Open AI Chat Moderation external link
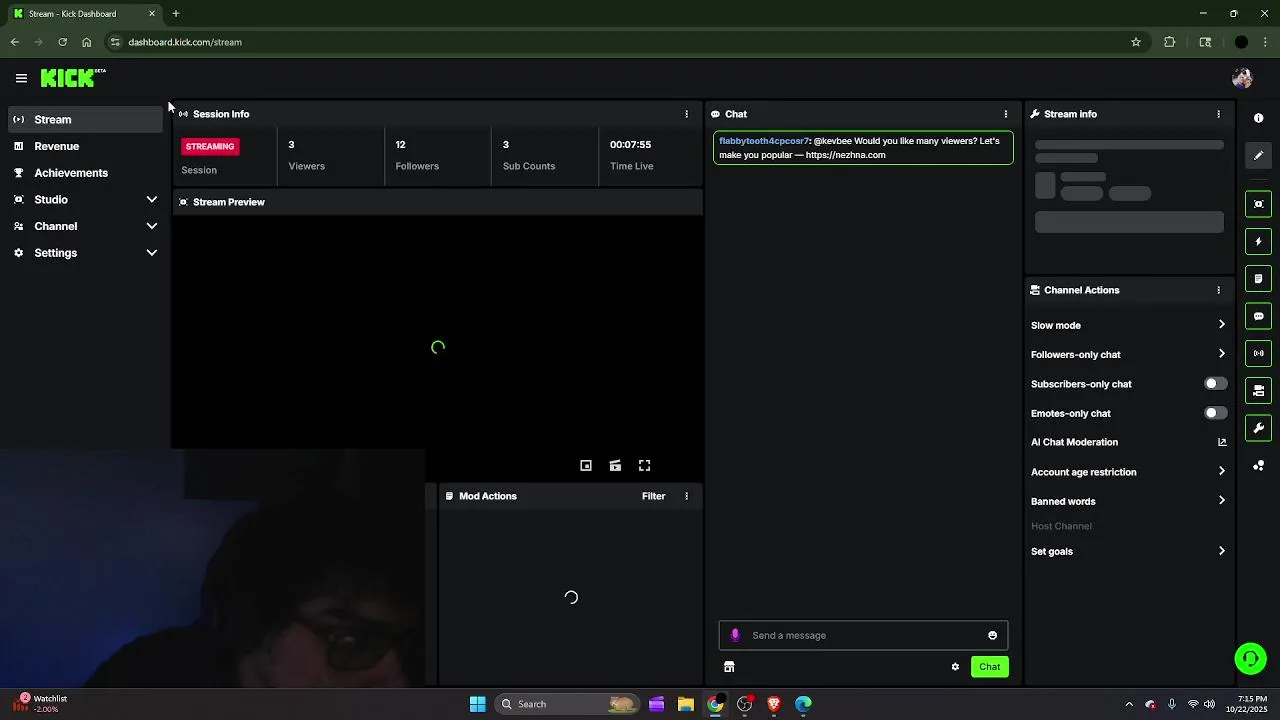The height and width of the screenshot is (720, 1280). tap(1221, 442)
